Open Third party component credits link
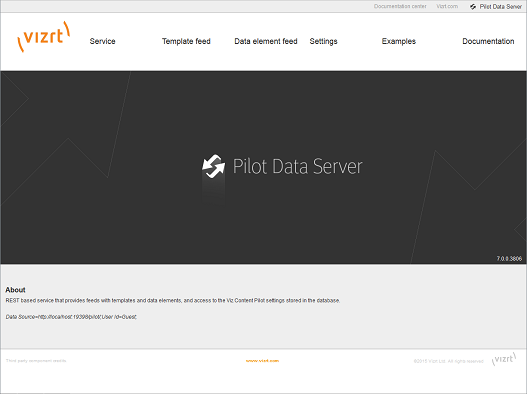 coord(36,361)
